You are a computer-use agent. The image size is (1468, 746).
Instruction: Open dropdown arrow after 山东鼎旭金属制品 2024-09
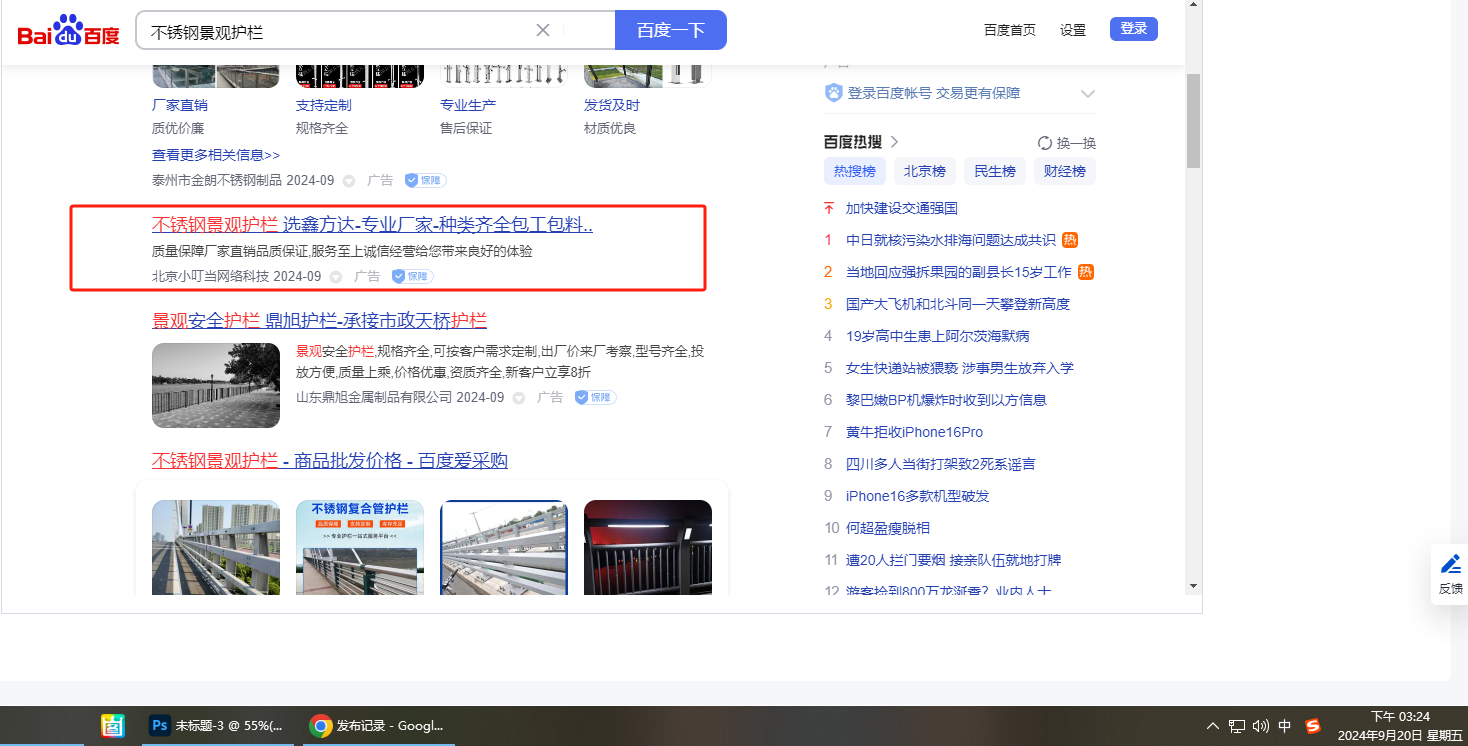(519, 398)
